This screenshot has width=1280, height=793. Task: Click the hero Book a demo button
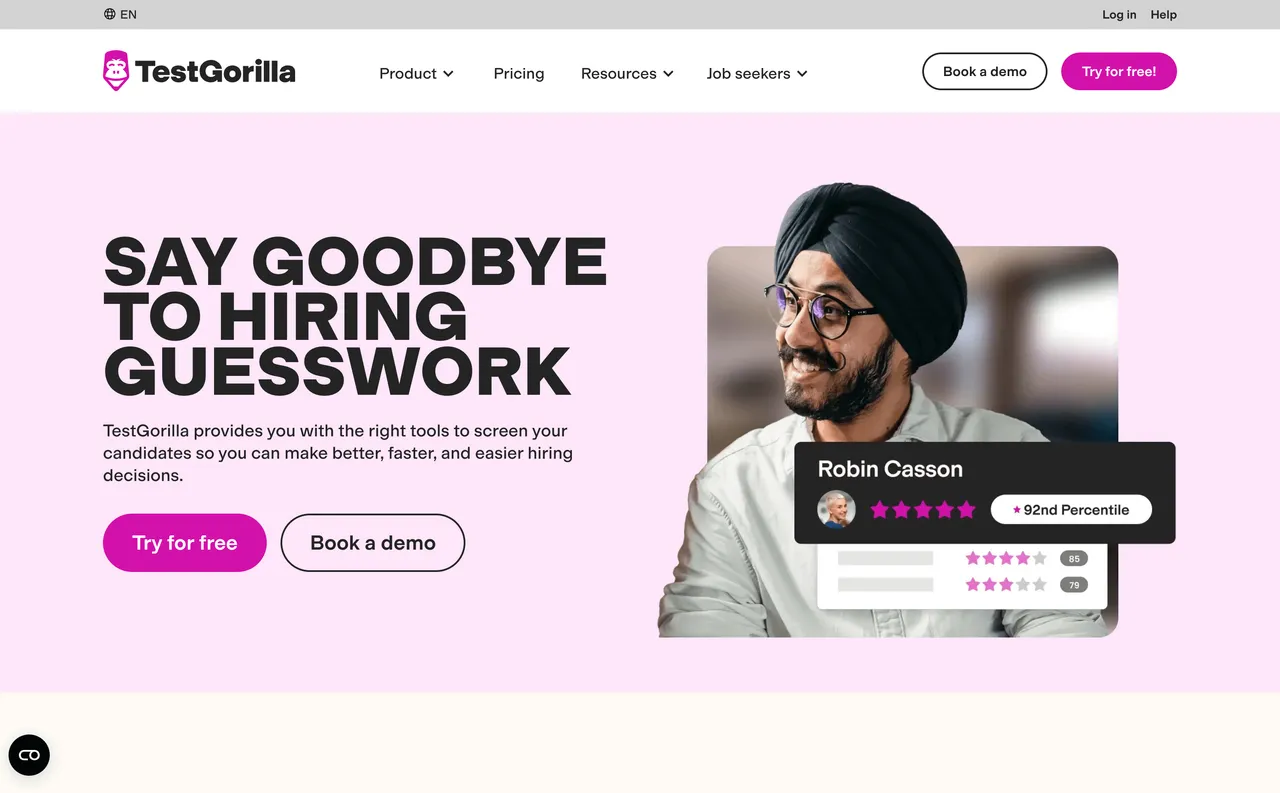coord(373,543)
